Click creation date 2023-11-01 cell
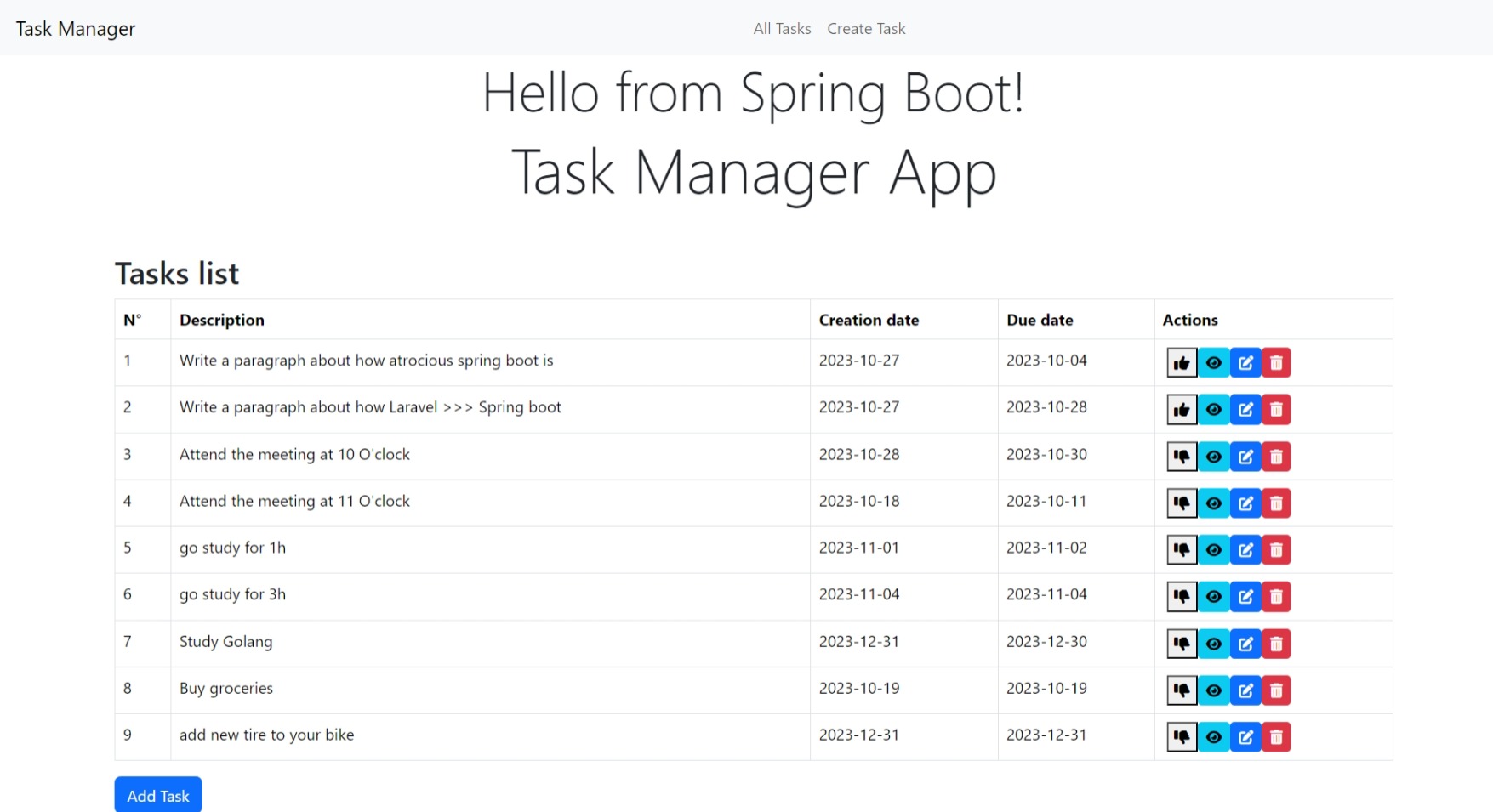 [904, 549]
